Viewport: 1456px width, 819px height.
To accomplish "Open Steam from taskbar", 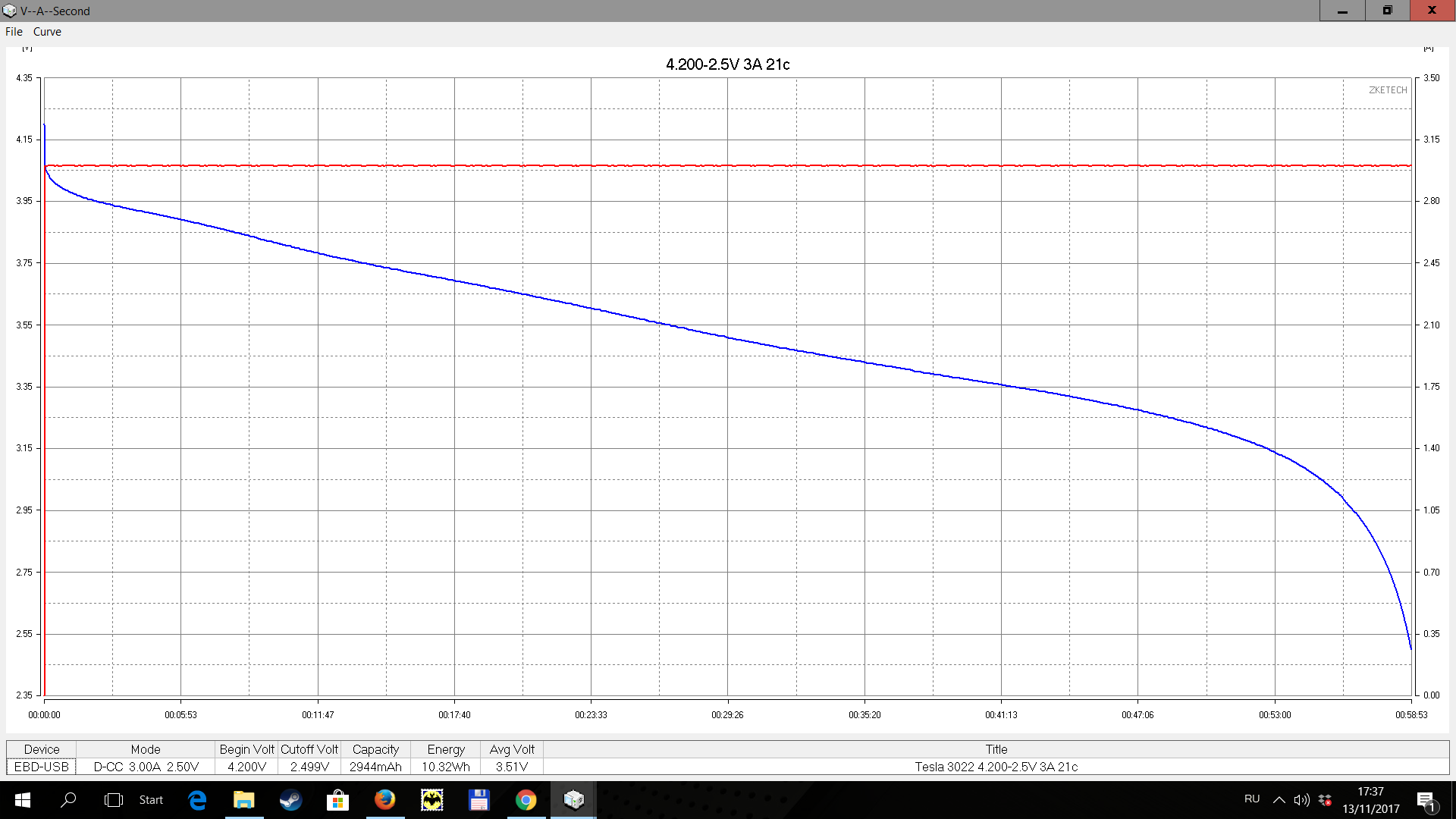I will point(290,800).
